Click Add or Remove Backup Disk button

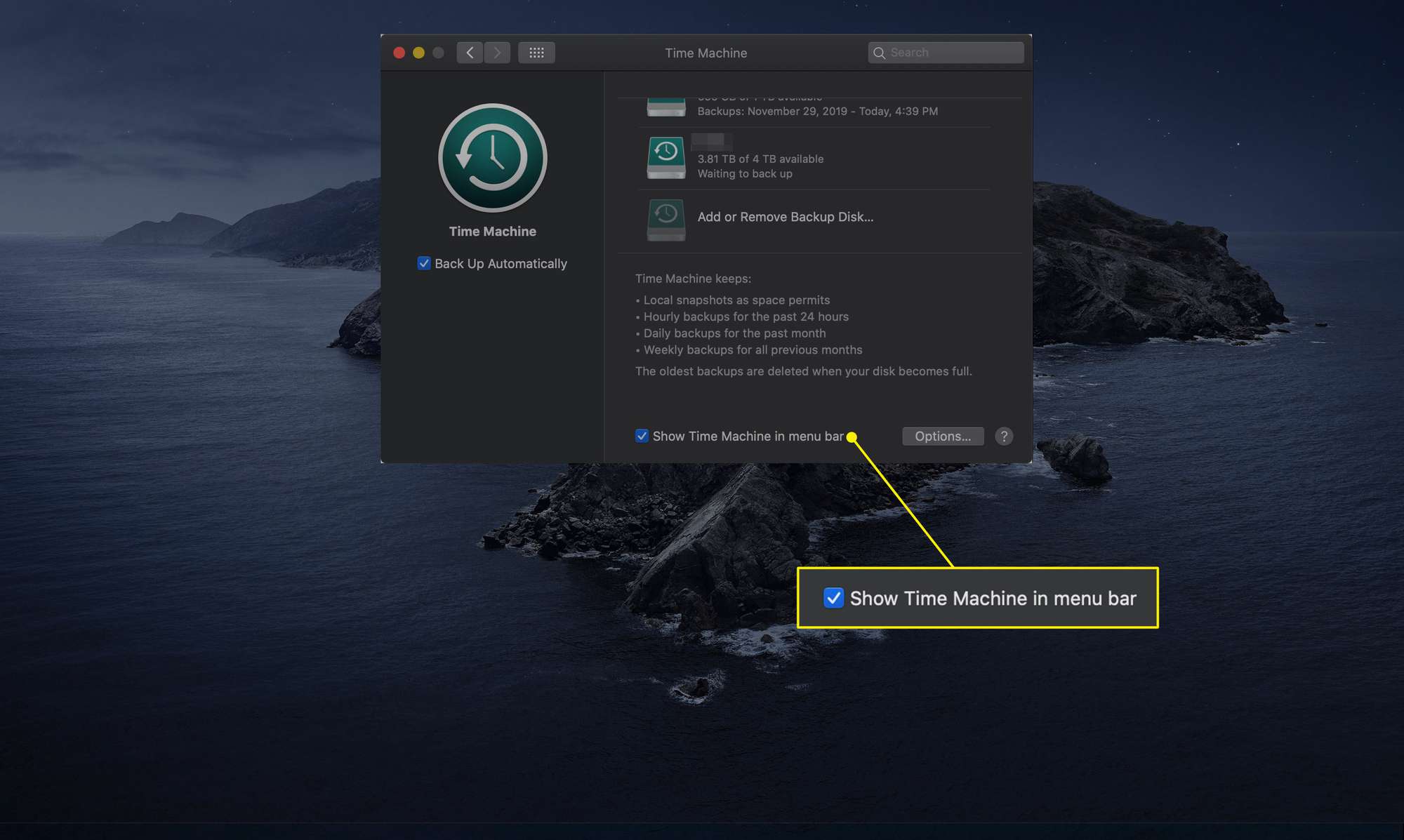coord(784,216)
